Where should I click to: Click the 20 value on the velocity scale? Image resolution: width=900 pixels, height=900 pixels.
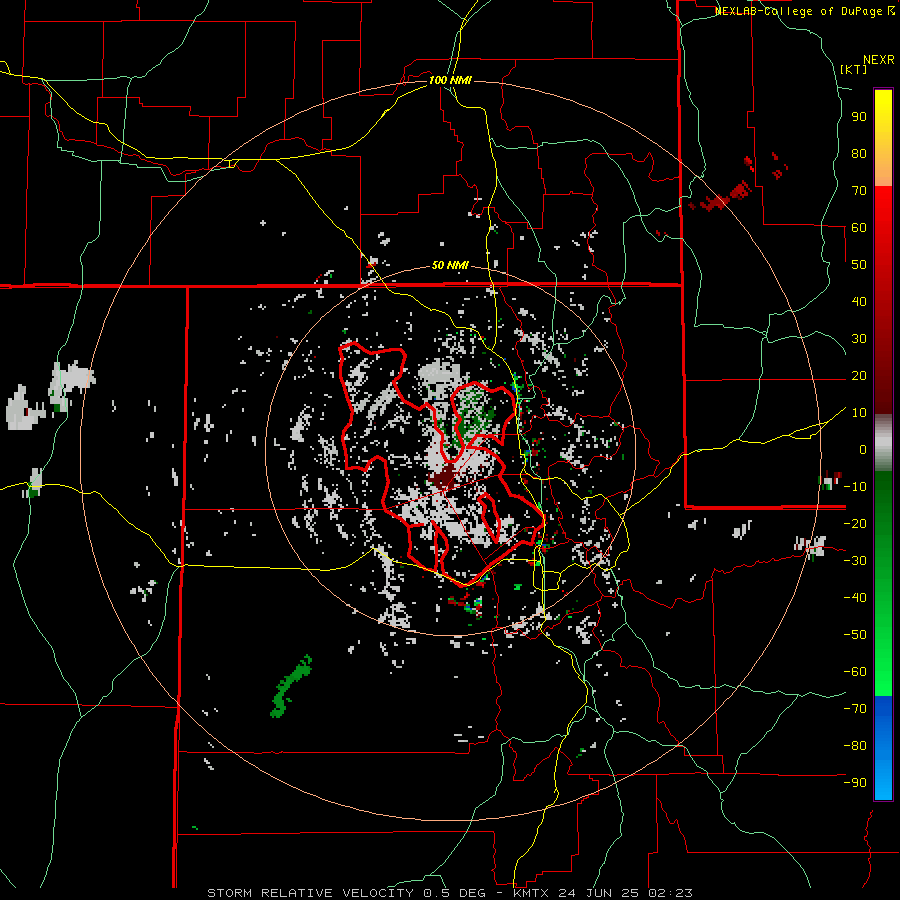[859, 375]
